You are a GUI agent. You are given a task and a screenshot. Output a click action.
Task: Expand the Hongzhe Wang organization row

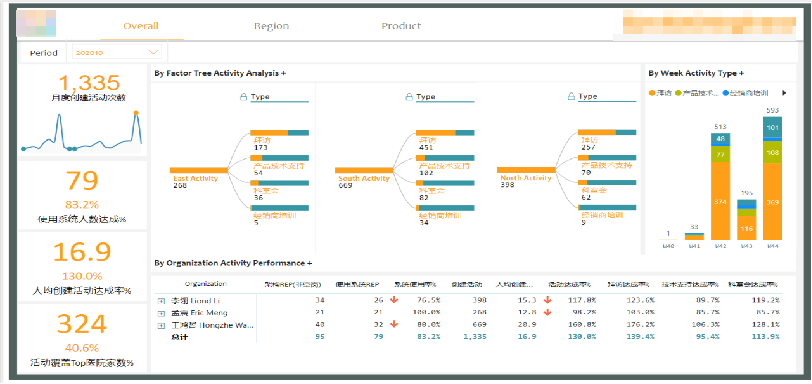(x=161, y=325)
